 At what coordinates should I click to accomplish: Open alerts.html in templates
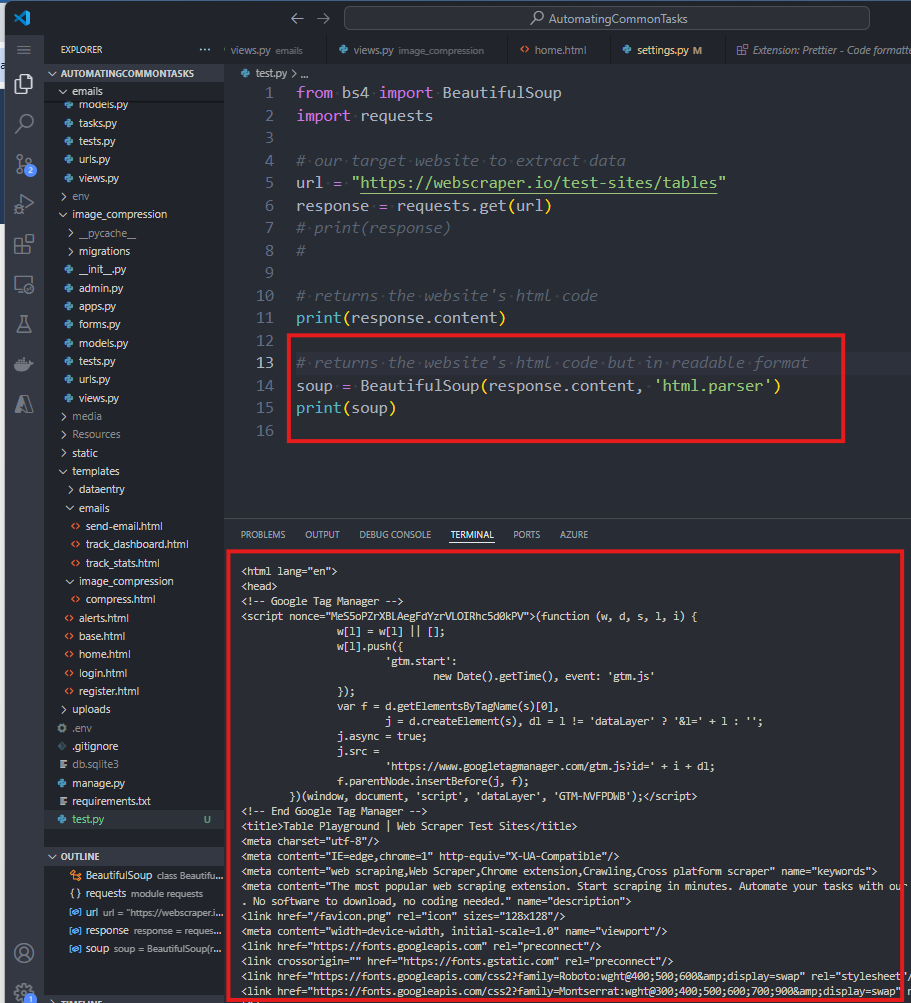[x=134, y=619]
